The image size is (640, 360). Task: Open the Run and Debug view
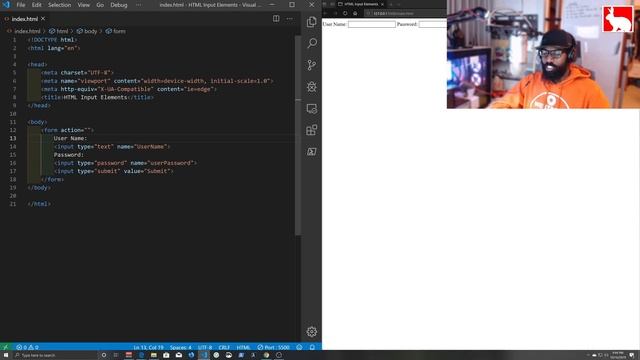(x=311, y=87)
